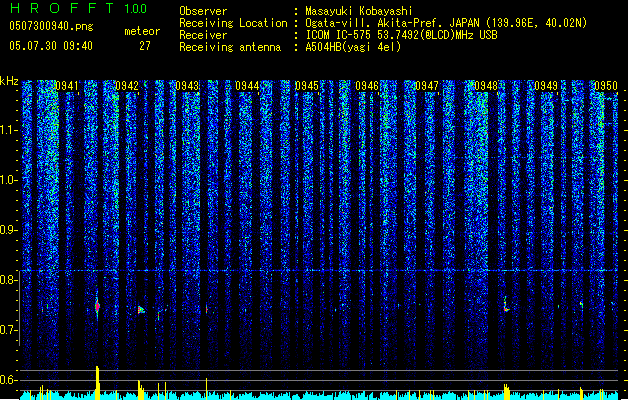Click the meteor count value 27

pyautogui.click(x=145, y=46)
